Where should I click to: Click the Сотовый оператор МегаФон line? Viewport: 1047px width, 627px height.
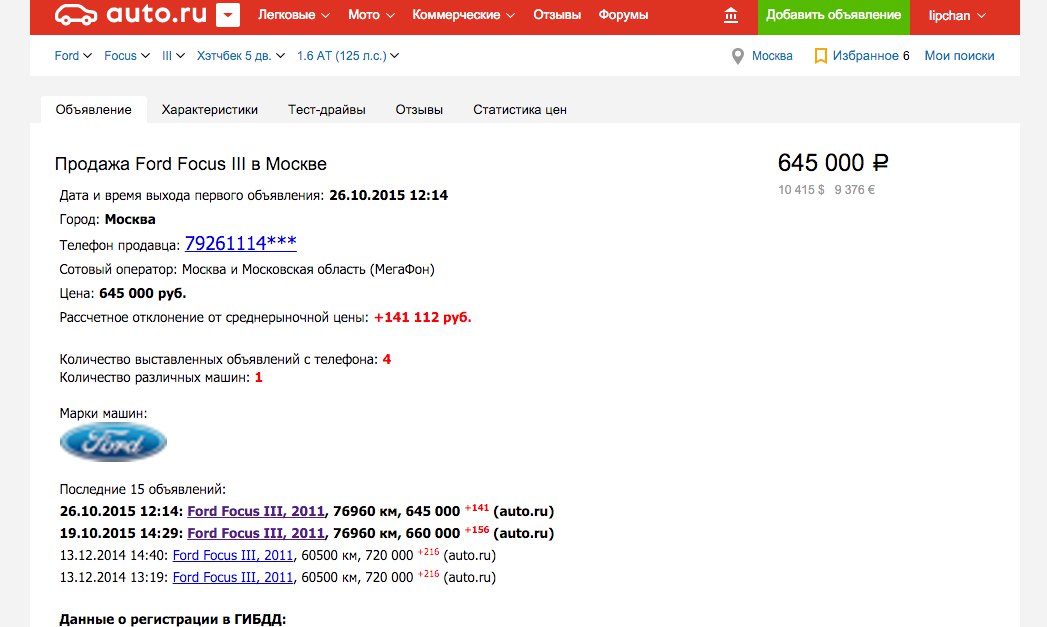[x=247, y=269]
